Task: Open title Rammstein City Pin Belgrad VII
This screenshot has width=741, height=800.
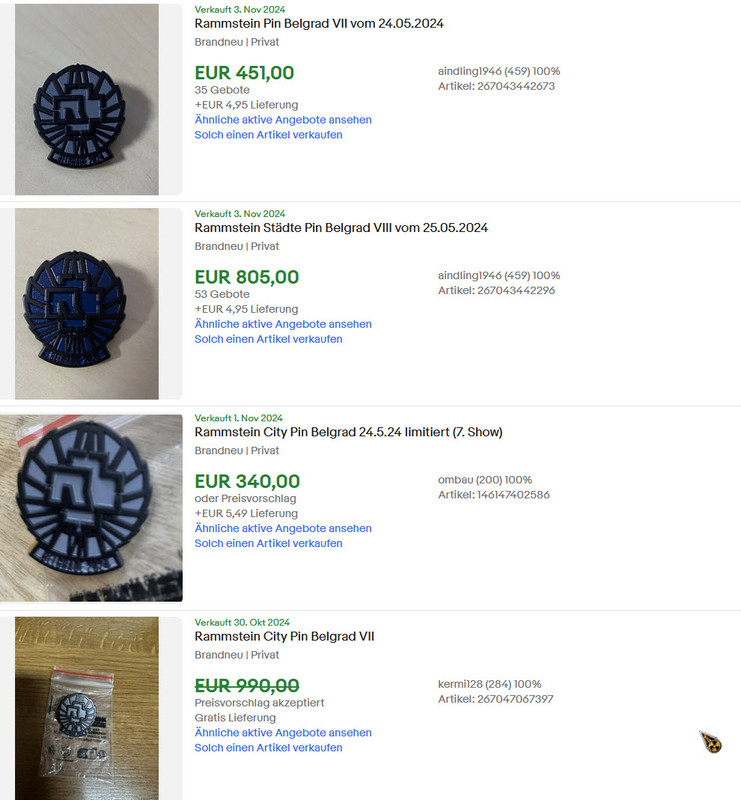Action: click(x=284, y=636)
